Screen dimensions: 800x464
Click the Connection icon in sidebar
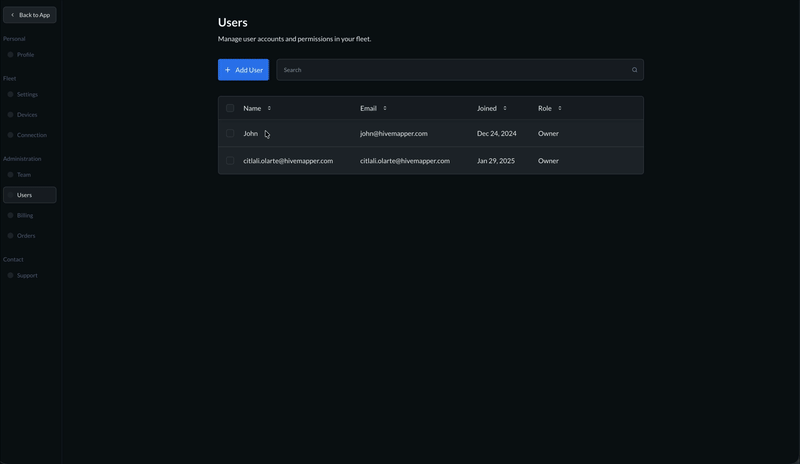pyautogui.click(x=10, y=135)
